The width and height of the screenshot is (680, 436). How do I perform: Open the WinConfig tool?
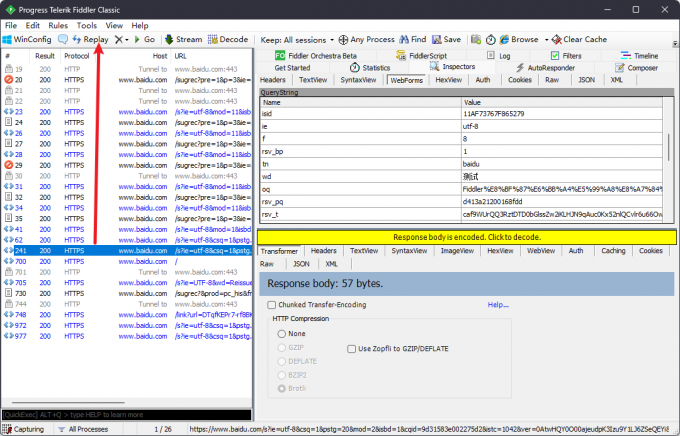coord(27,39)
